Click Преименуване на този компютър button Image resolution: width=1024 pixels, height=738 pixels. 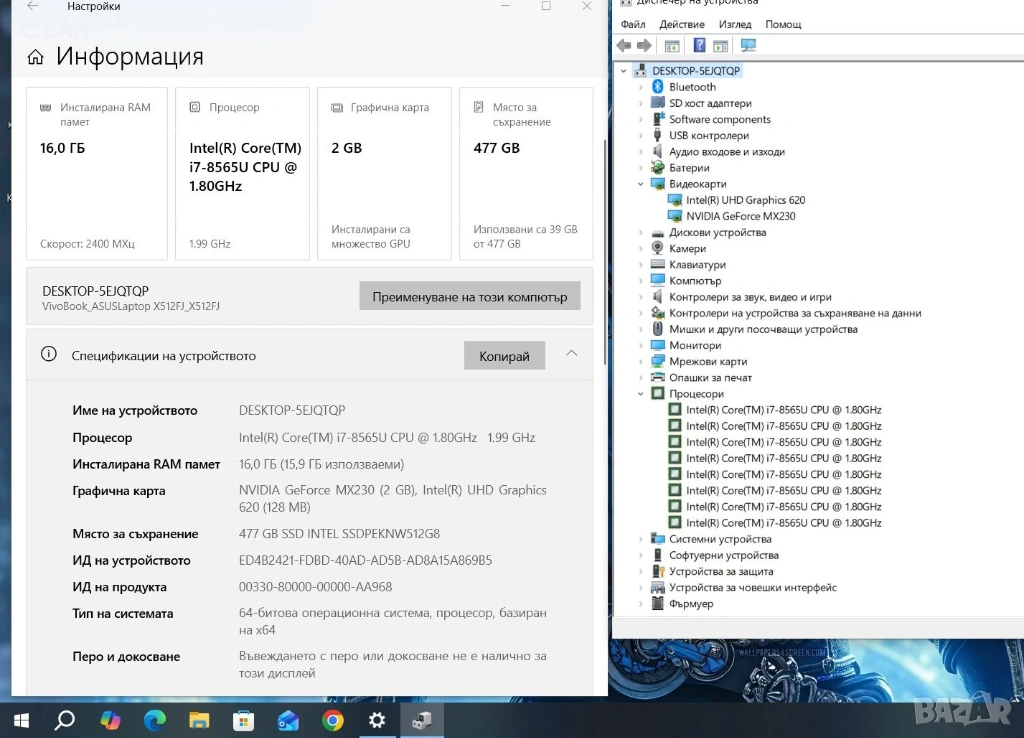[x=469, y=297]
